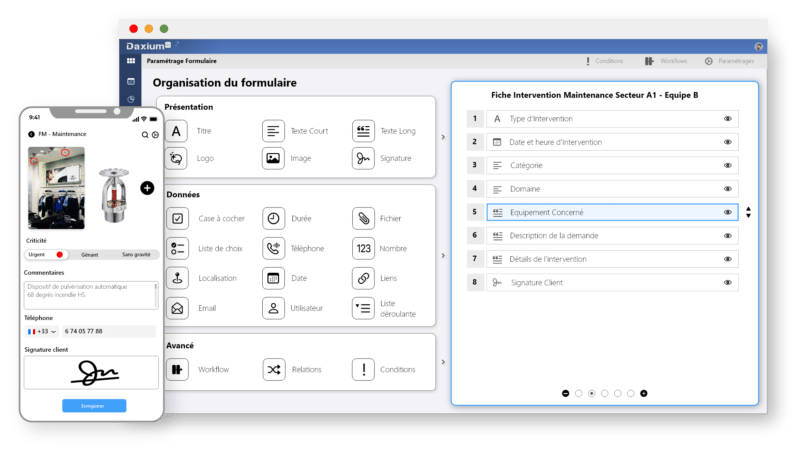Insert an Image field

coord(273,158)
